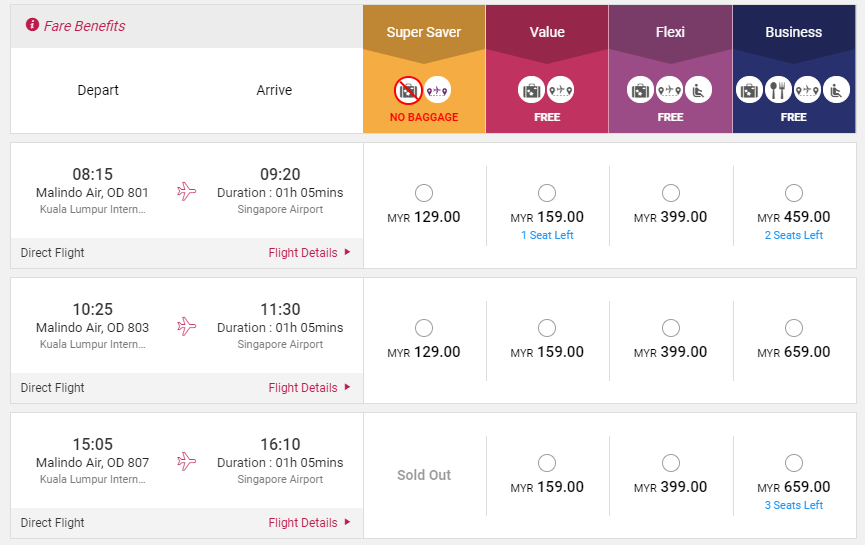Expand Flight Details arrow for OD 801
The height and width of the screenshot is (545, 865).
(348, 252)
